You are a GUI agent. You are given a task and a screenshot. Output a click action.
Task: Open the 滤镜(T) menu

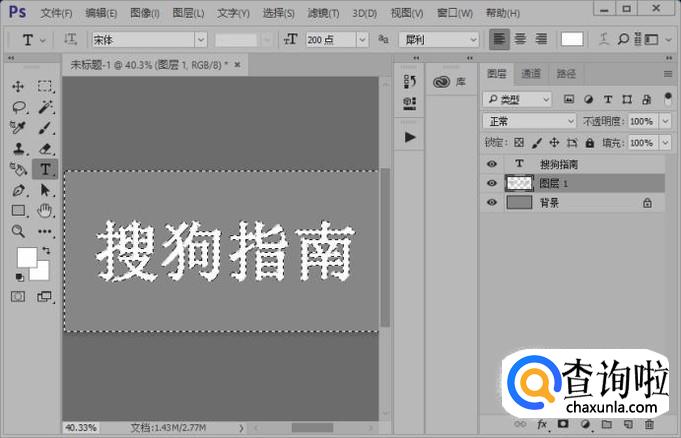323,13
